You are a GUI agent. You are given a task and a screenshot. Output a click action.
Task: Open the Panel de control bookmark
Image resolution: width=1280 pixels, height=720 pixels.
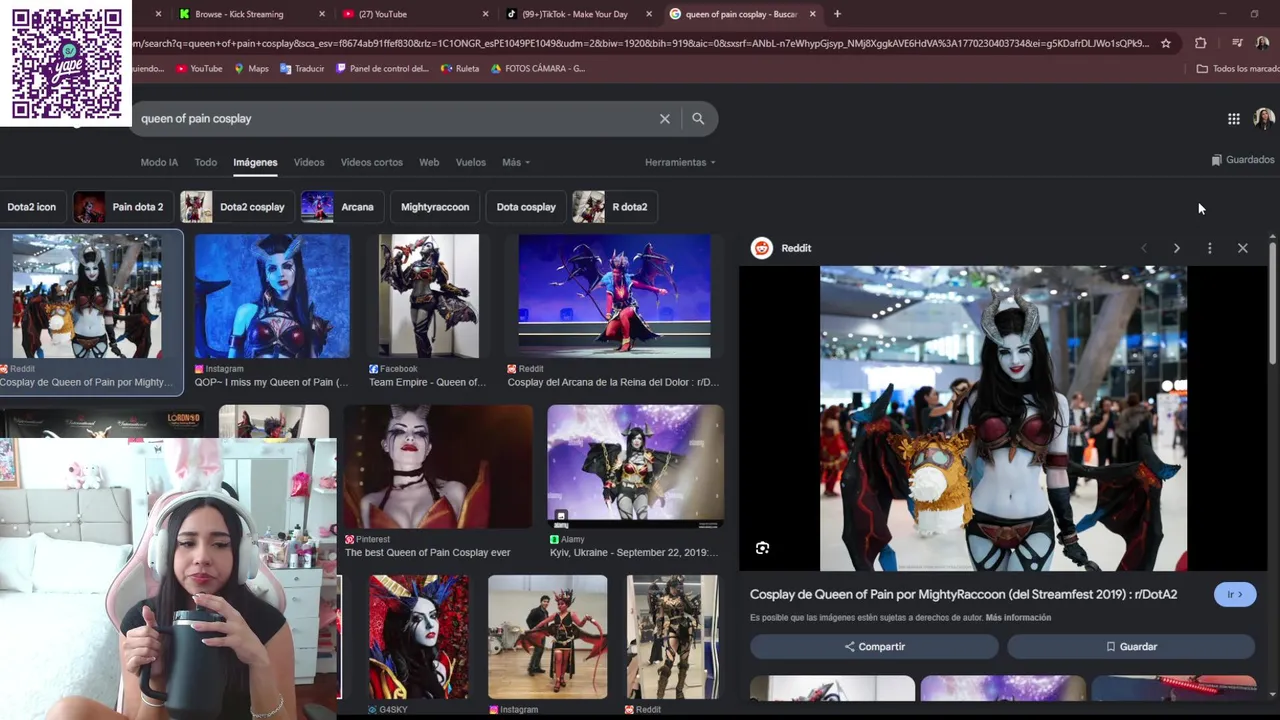[382, 69]
